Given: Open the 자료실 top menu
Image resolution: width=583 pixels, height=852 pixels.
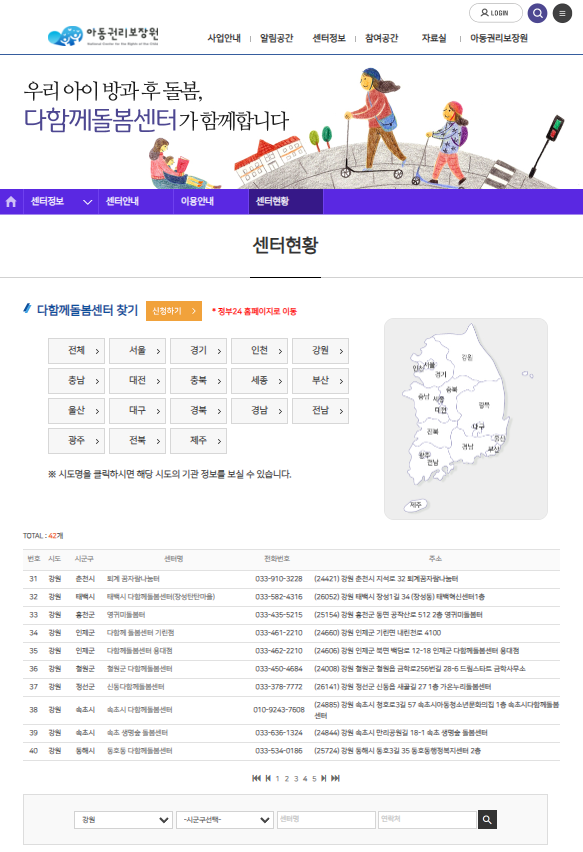Looking at the screenshot, I should 434,38.
